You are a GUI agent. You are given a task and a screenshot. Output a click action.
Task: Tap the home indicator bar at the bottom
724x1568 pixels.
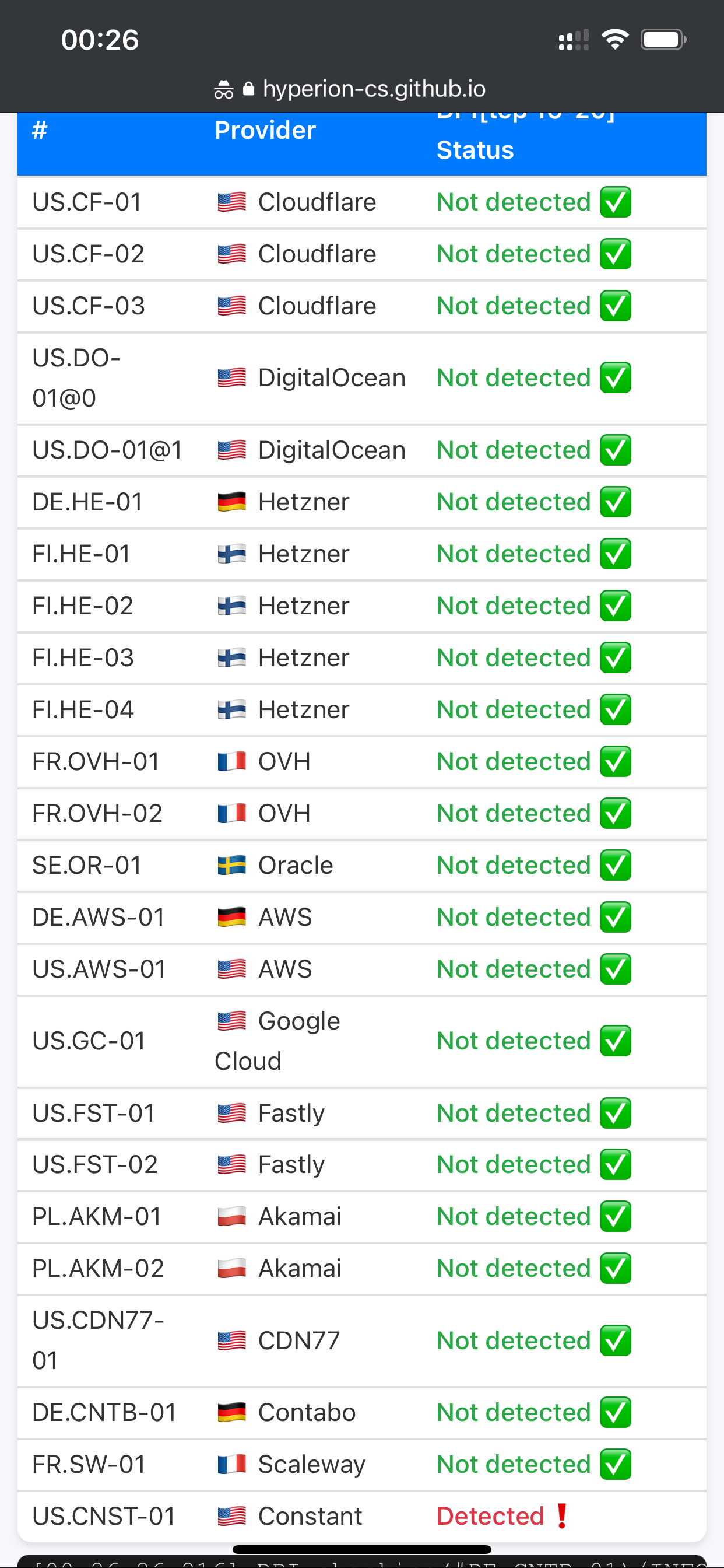pyautogui.click(x=361, y=1549)
